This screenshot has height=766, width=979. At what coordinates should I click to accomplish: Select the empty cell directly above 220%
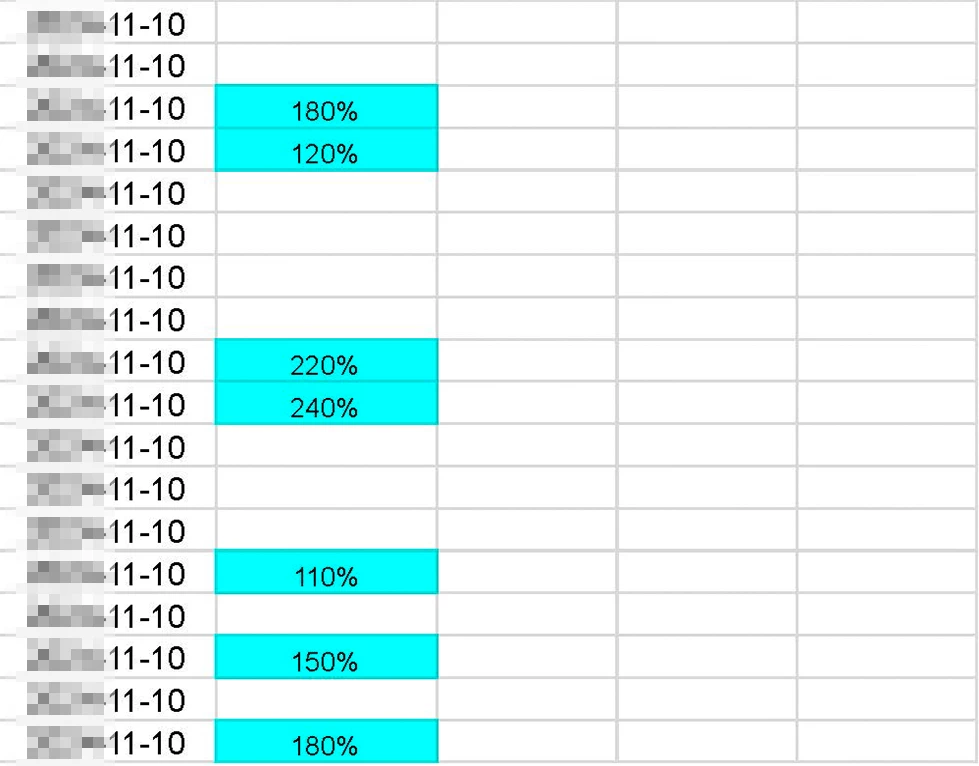[326, 318]
